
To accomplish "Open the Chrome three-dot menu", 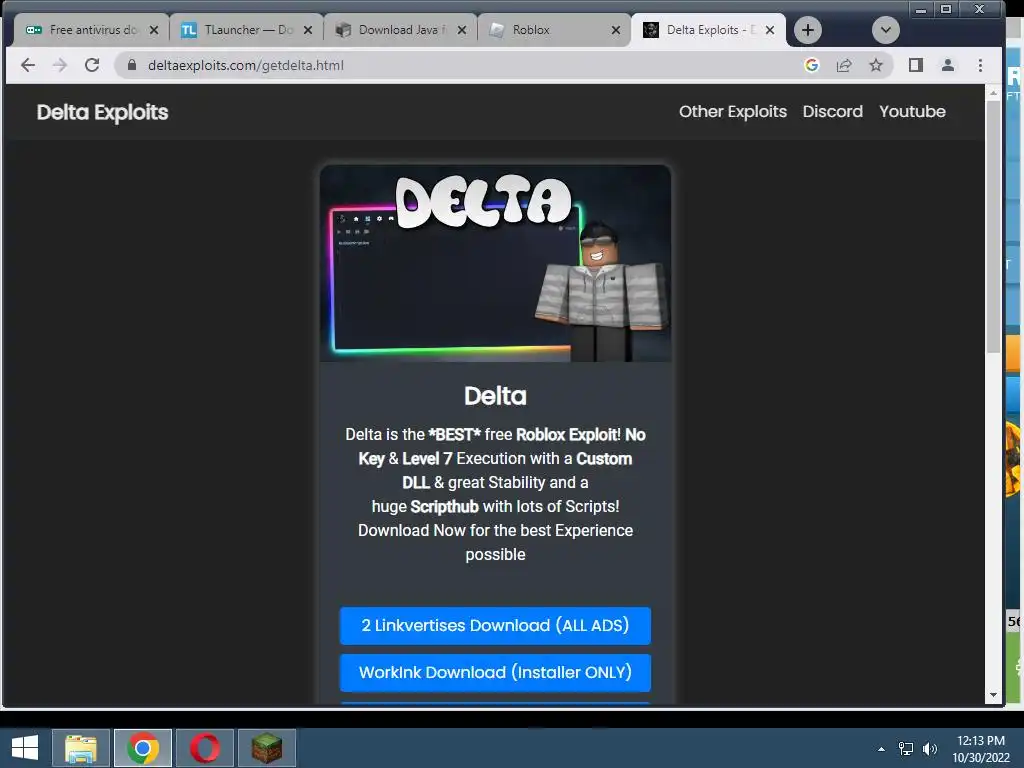I will tap(980, 65).
